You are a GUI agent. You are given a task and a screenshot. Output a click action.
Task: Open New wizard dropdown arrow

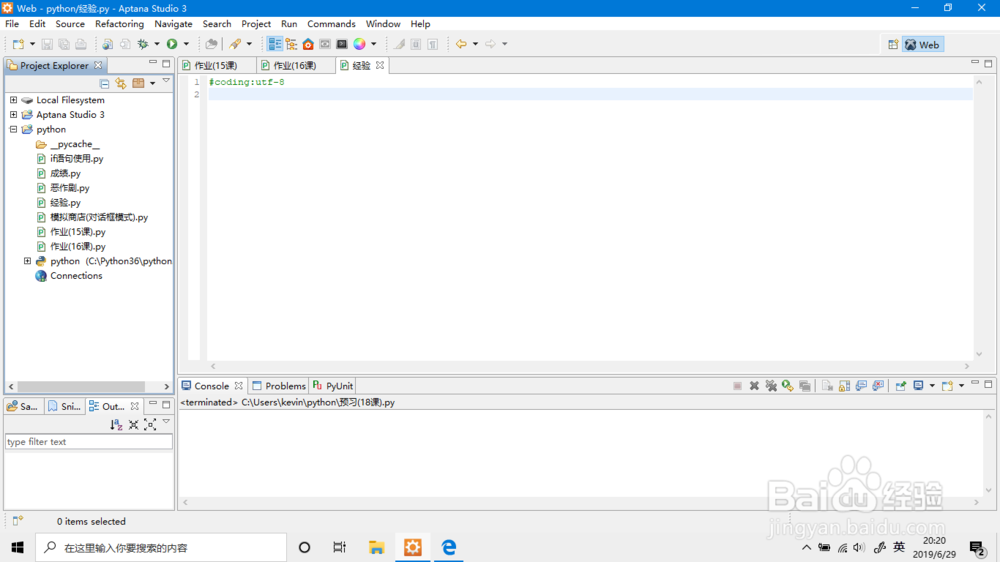click(x=33, y=44)
